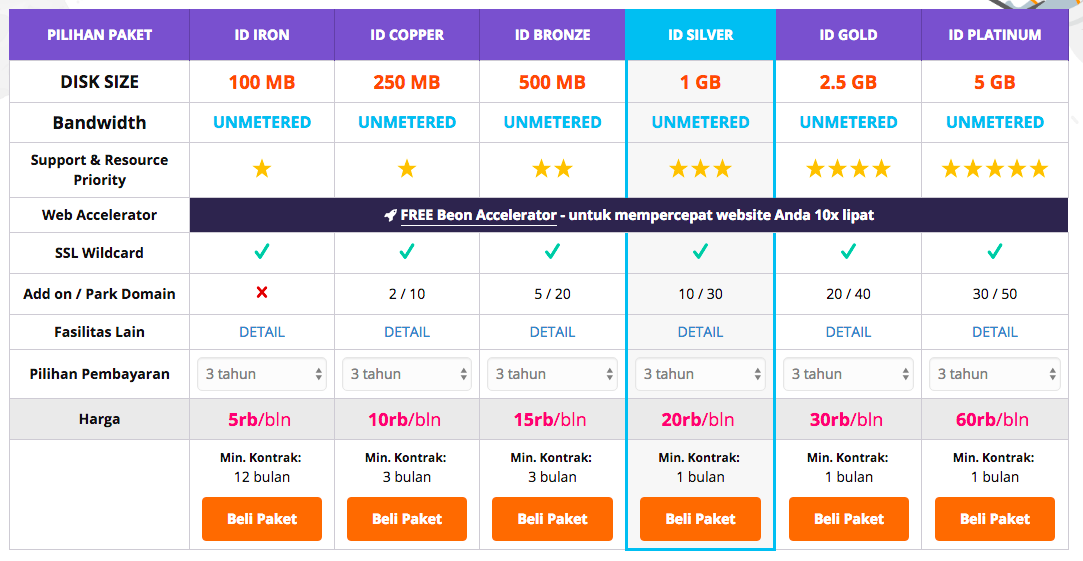Open the FREE Beon Accelerator link
The height and width of the screenshot is (561, 1083).
click(x=478, y=215)
